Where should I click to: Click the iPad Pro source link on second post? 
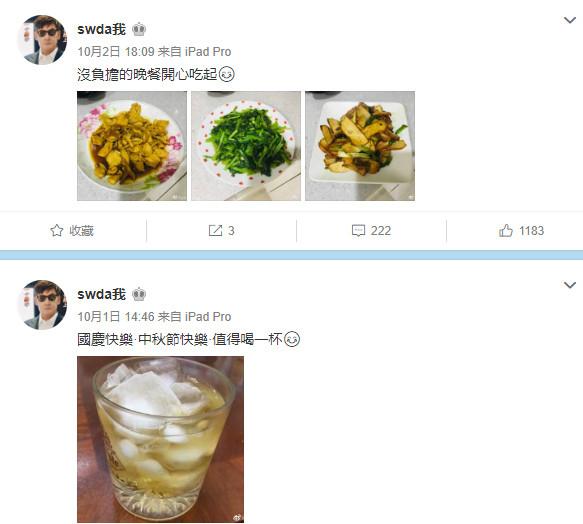tap(208, 316)
